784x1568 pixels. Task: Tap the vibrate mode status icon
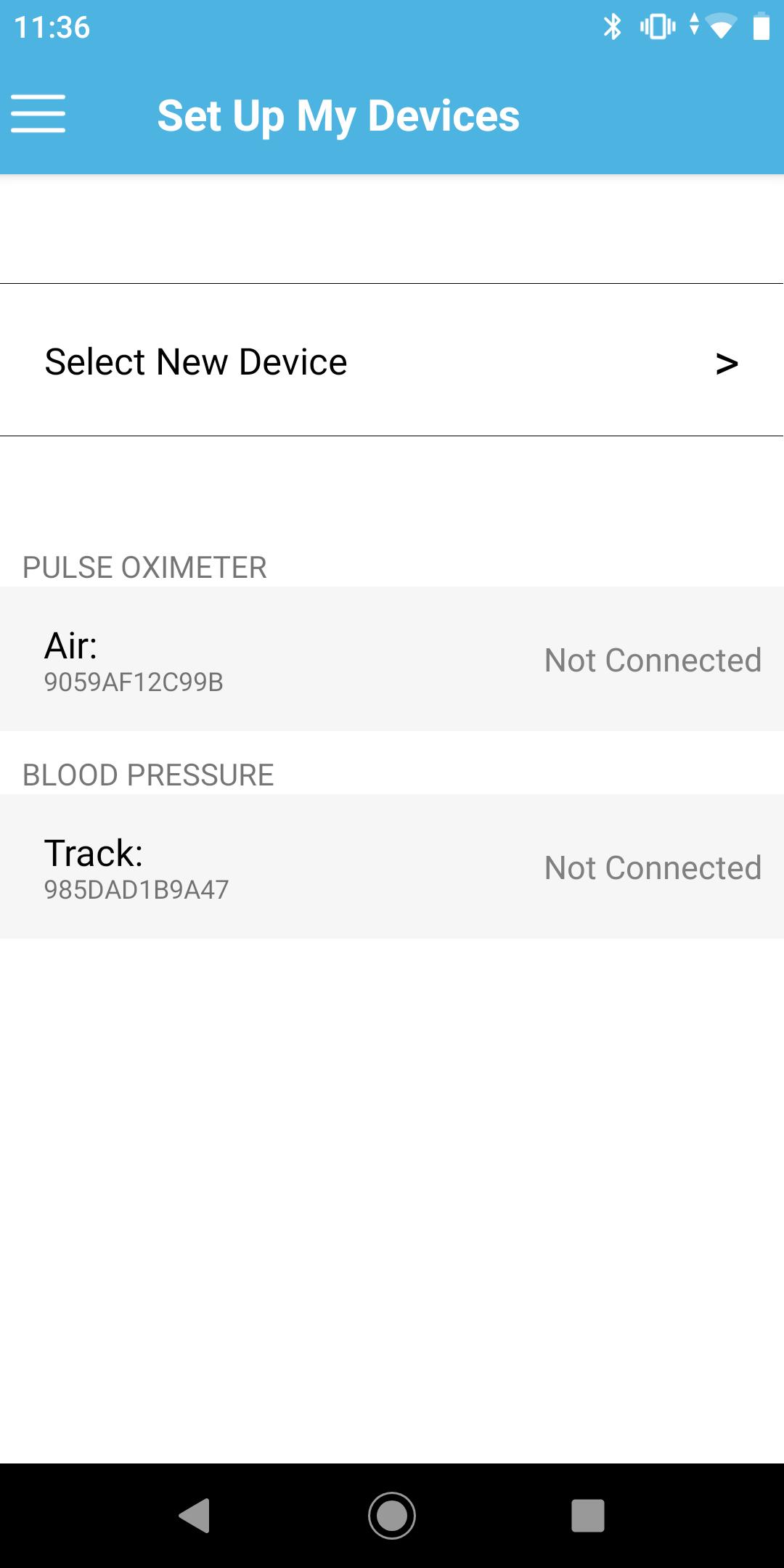pyautogui.click(x=658, y=28)
